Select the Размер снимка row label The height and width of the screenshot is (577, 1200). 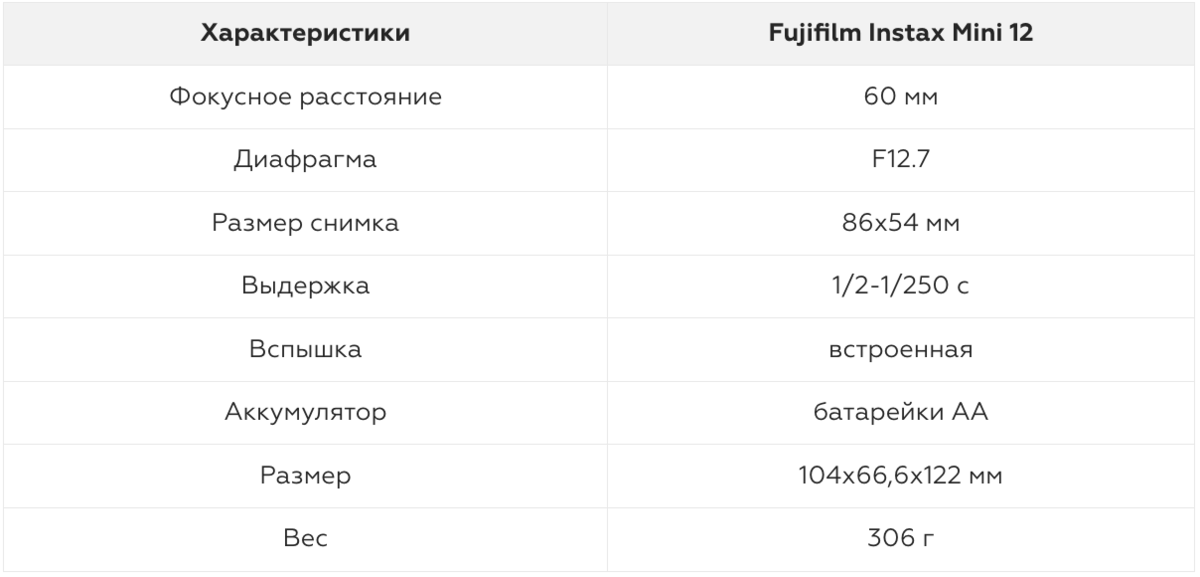[304, 224]
